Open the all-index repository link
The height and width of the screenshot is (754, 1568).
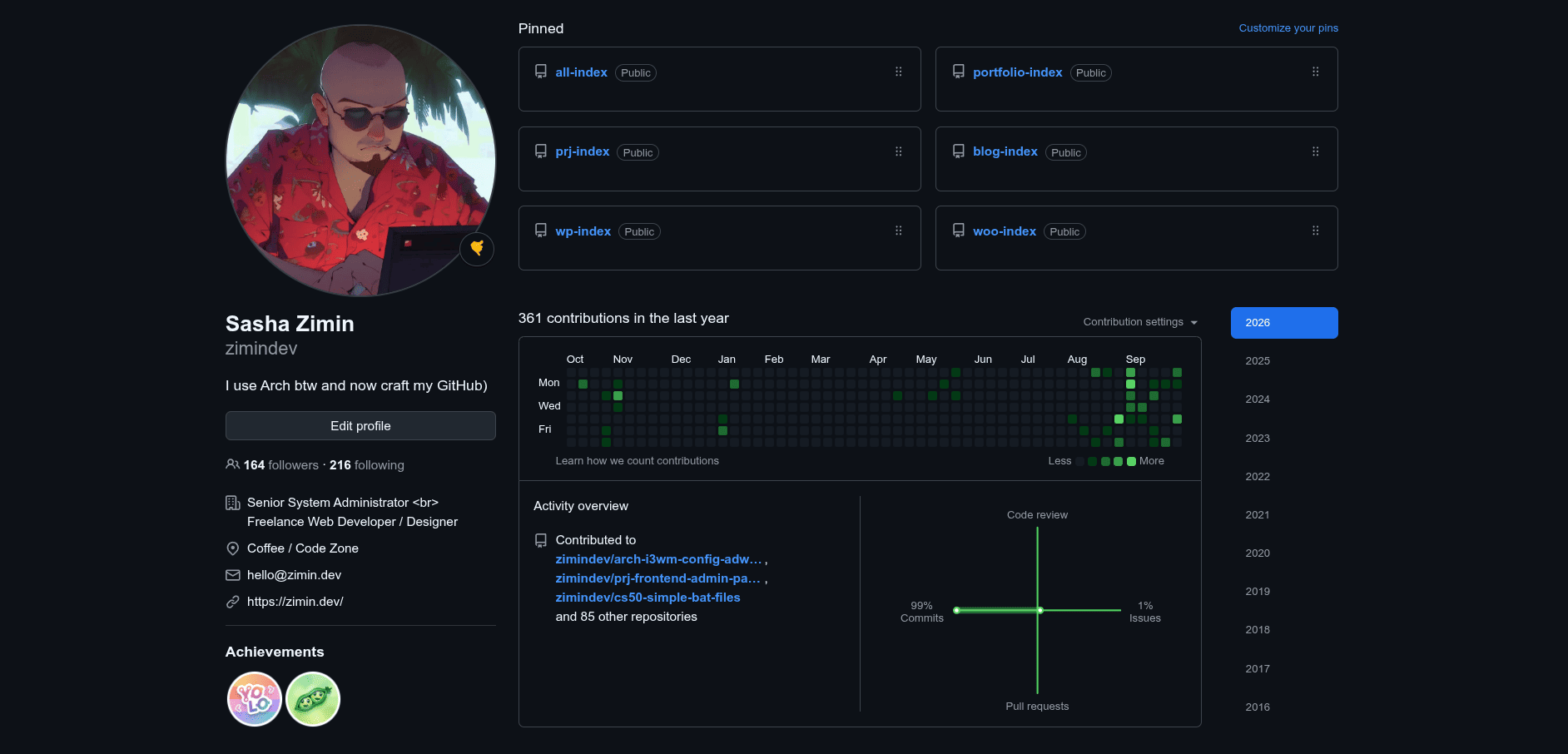pyautogui.click(x=581, y=72)
